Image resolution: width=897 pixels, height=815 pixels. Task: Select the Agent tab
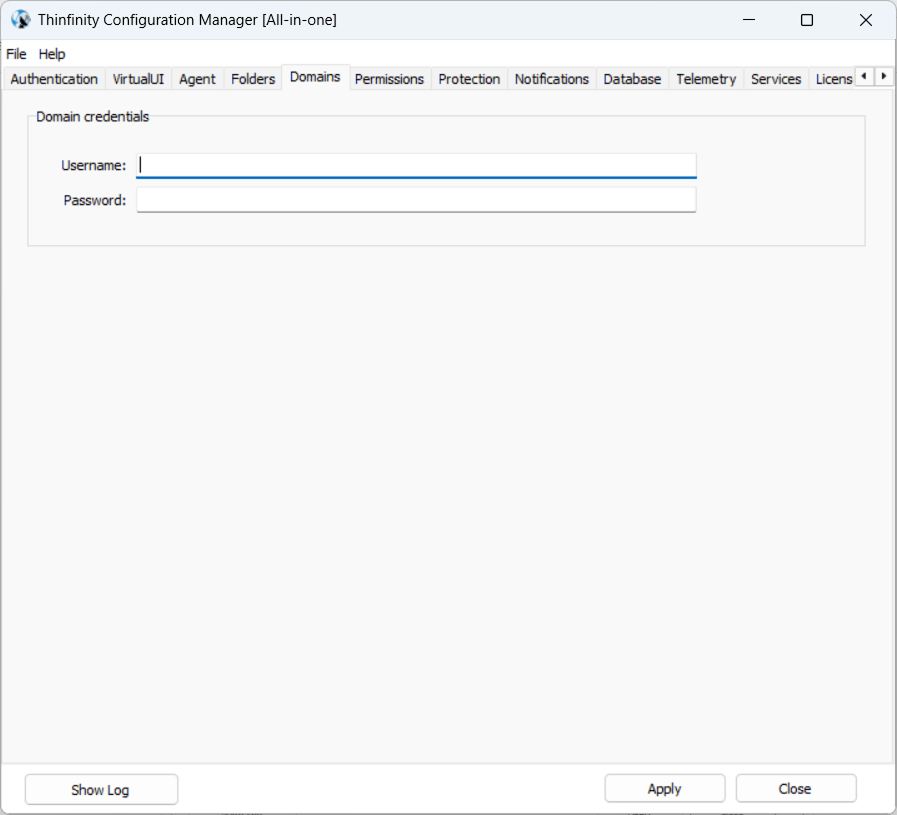tap(197, 79)
